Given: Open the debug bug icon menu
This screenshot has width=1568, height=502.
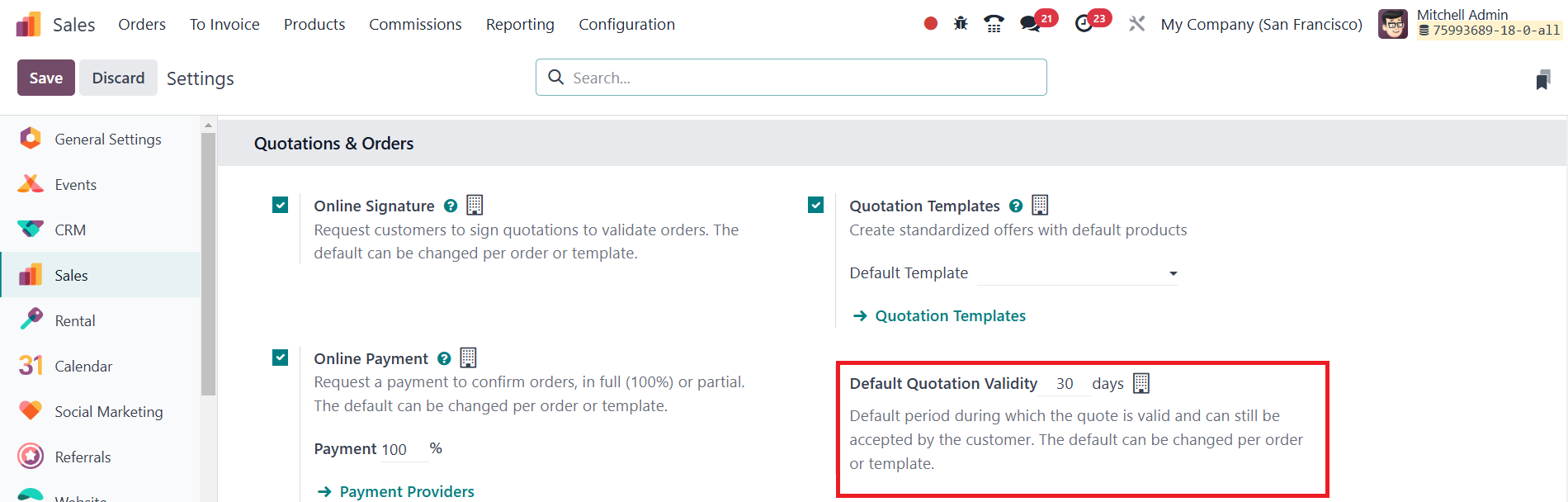Looking at the screenshot, I should pos(961,24).
